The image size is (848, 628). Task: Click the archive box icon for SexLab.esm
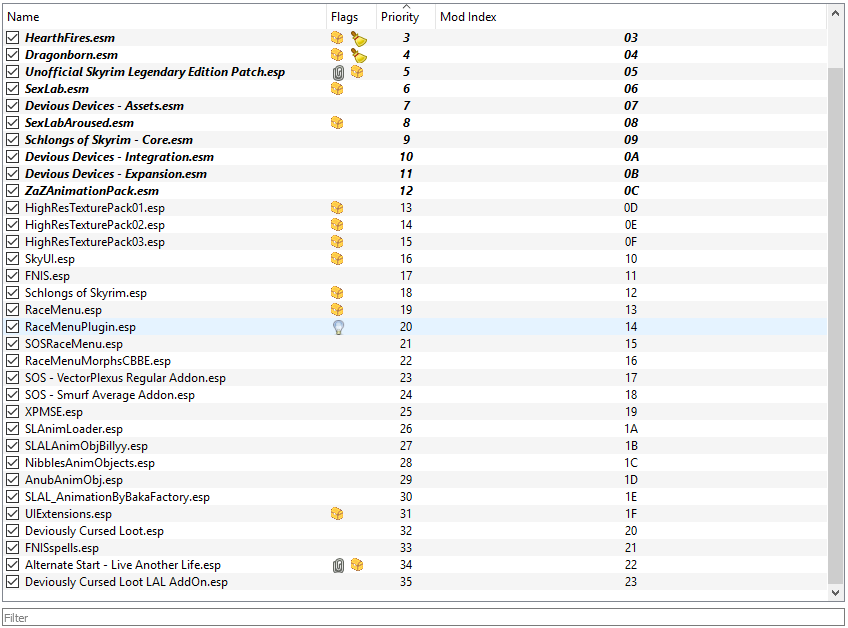coord(337,89)
